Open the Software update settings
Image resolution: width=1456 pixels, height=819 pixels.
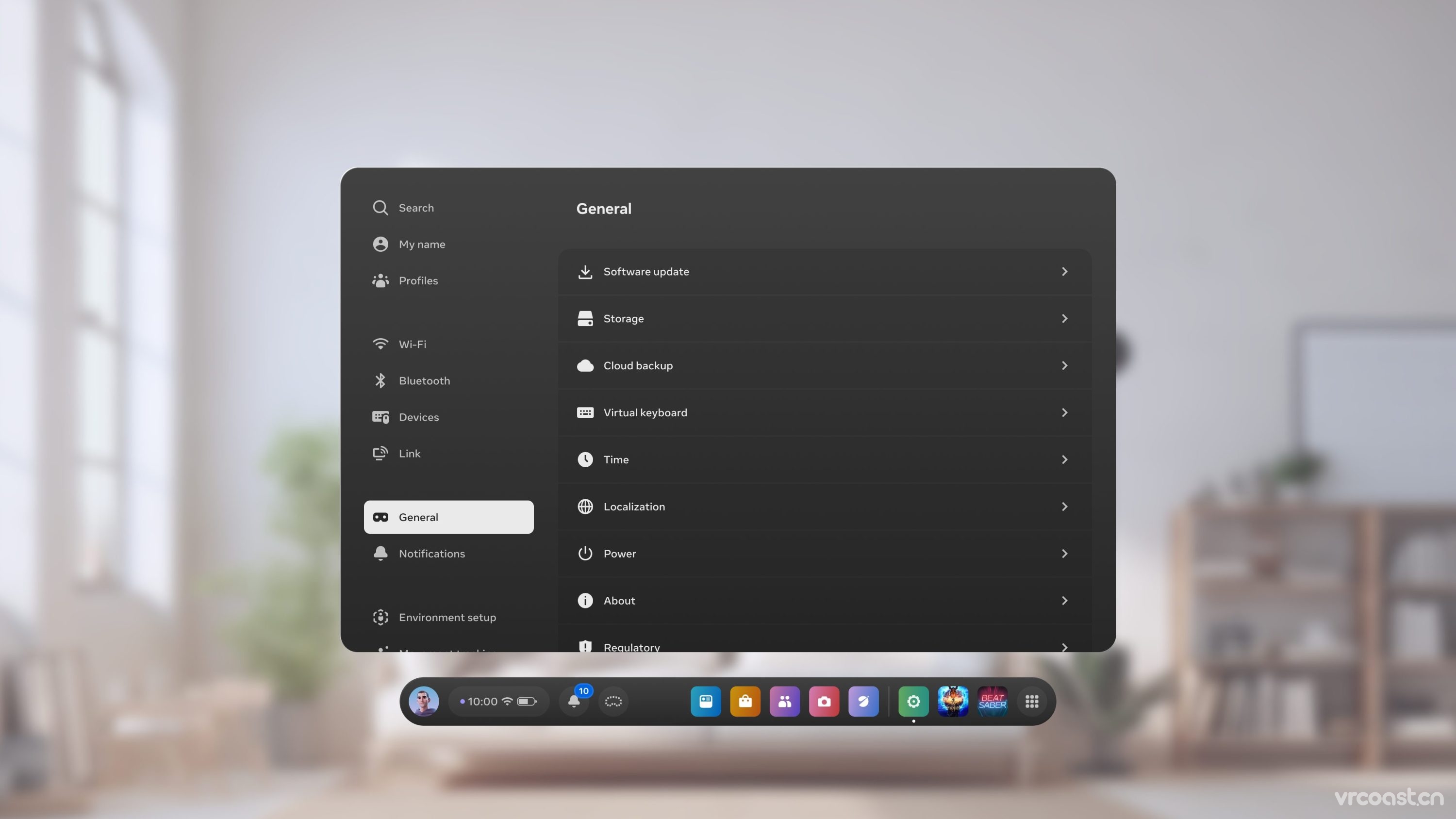[x=824, y=272]
